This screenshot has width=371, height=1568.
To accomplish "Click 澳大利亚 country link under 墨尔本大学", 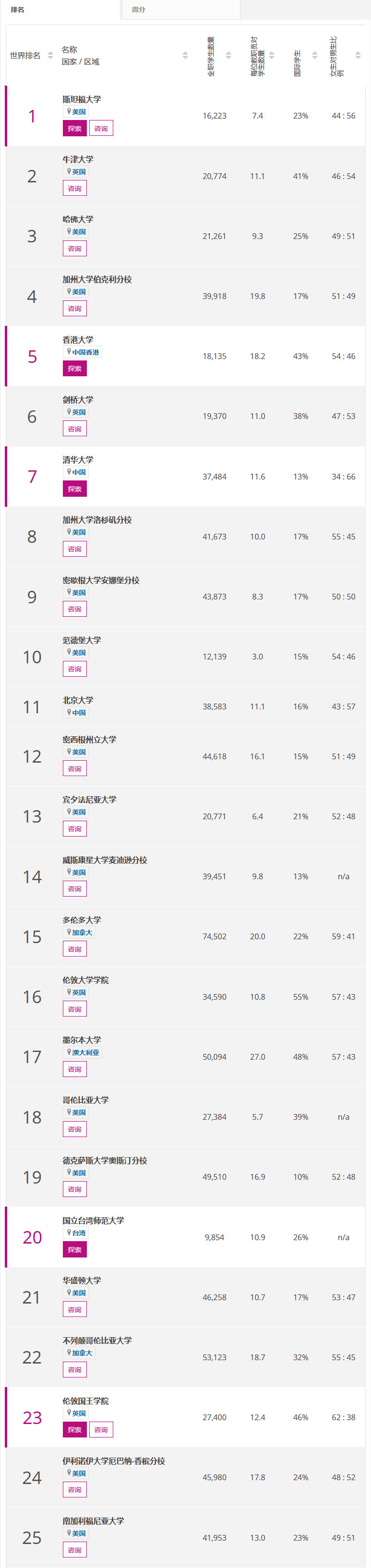I will pyautogui.click(x=86, y=1053).
